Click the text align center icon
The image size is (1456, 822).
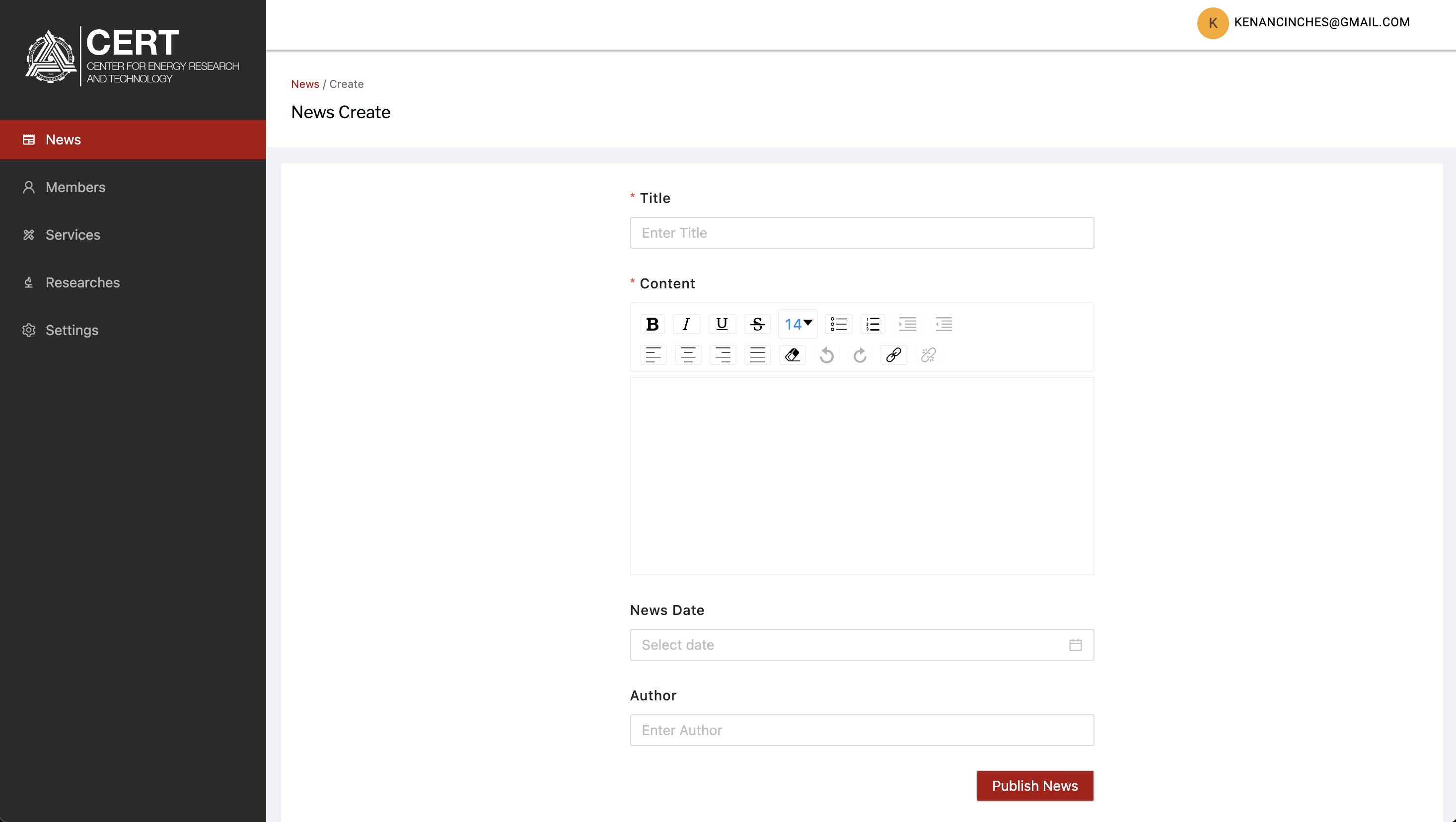(687, 355)
